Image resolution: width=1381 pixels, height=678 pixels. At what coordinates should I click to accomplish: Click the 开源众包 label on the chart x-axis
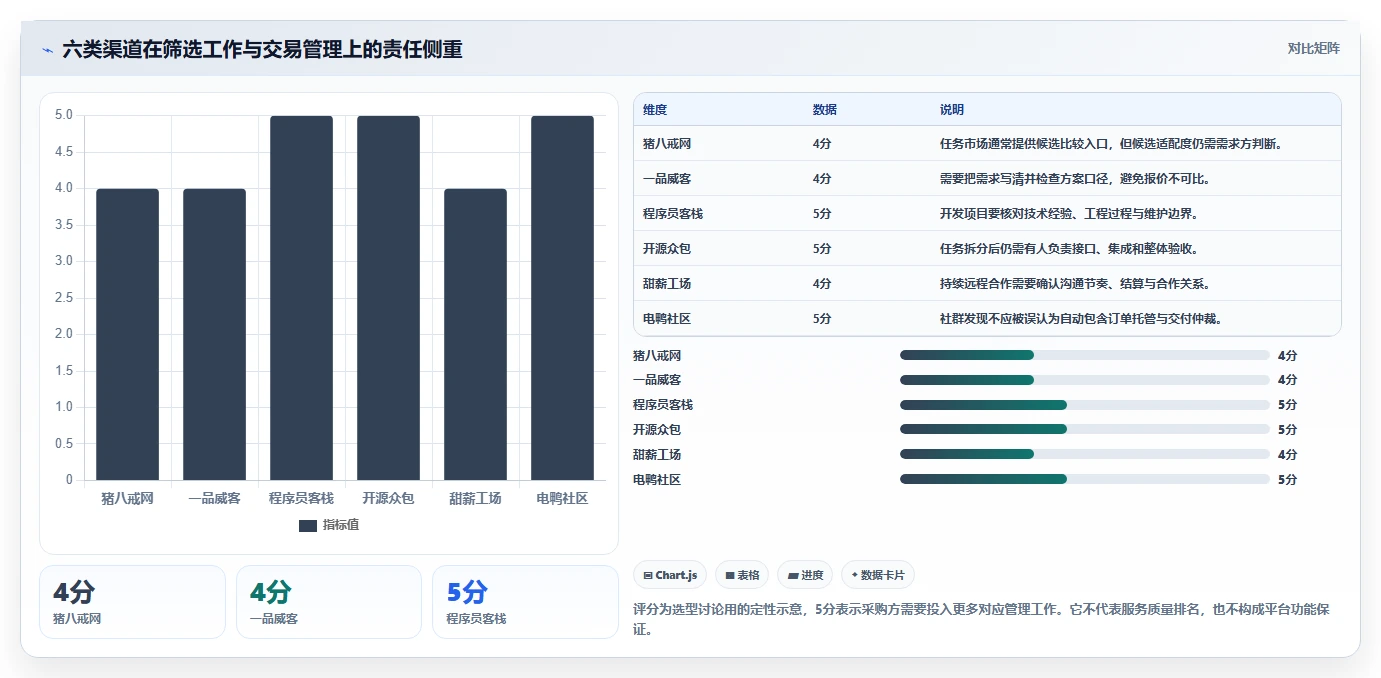[x=388, y=498]
